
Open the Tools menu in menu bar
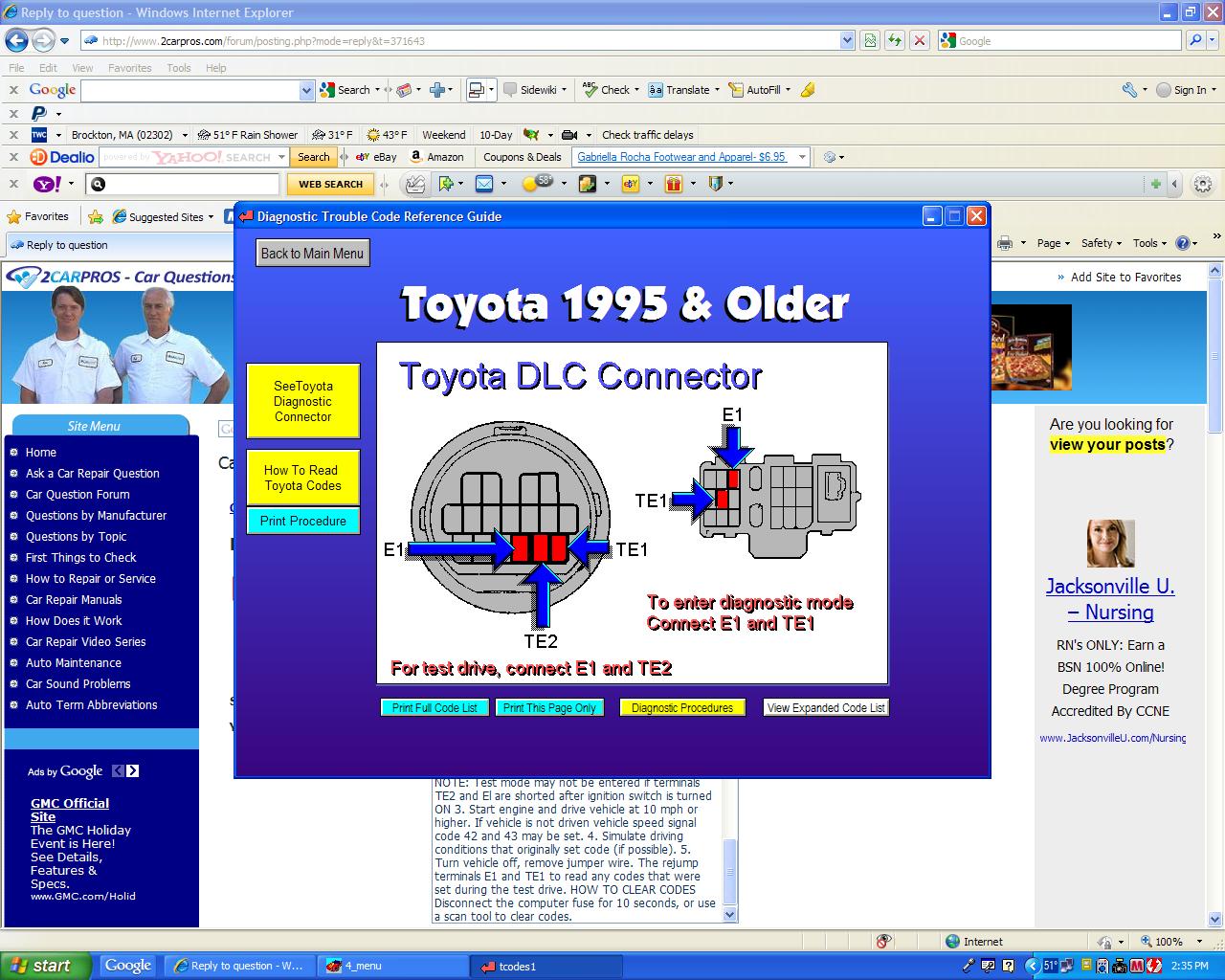tap(179, 68)
